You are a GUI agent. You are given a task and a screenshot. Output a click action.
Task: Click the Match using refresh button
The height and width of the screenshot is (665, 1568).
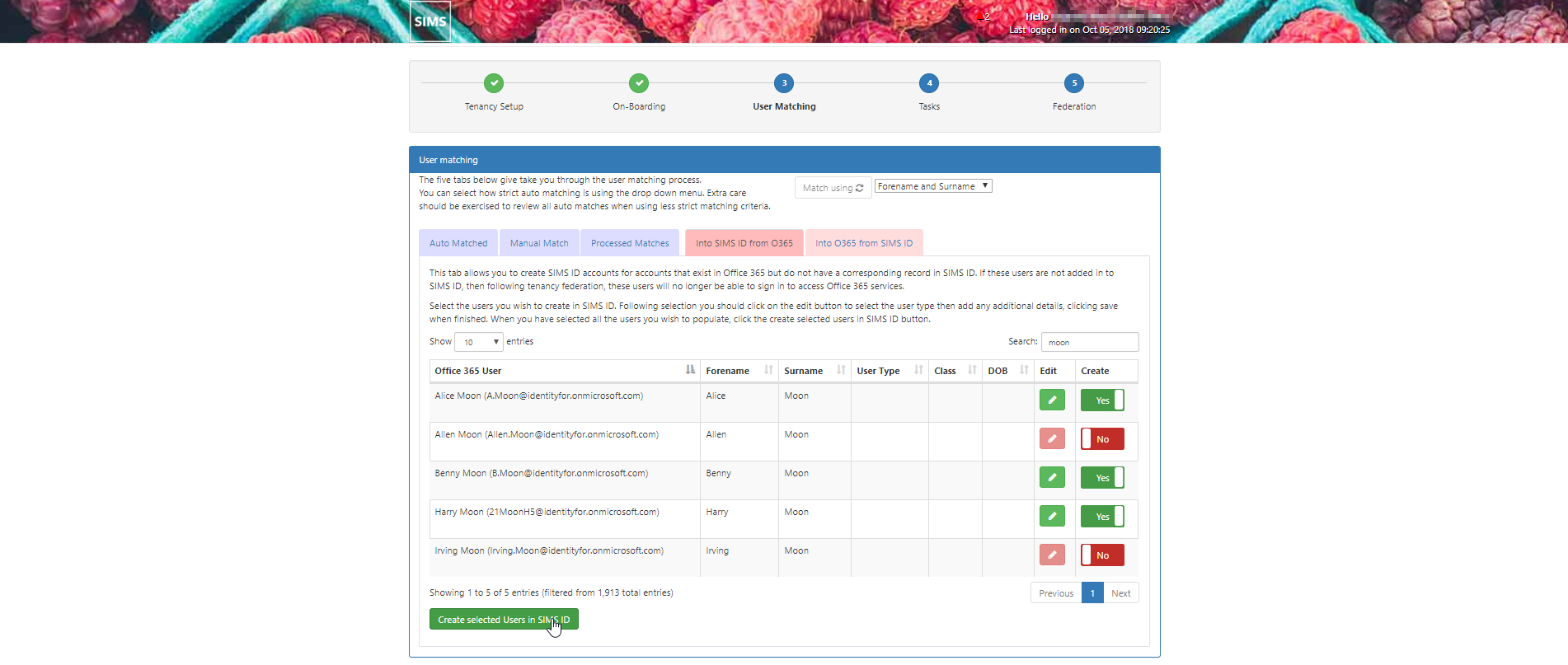pyautogui.click(x=833, y=188)
